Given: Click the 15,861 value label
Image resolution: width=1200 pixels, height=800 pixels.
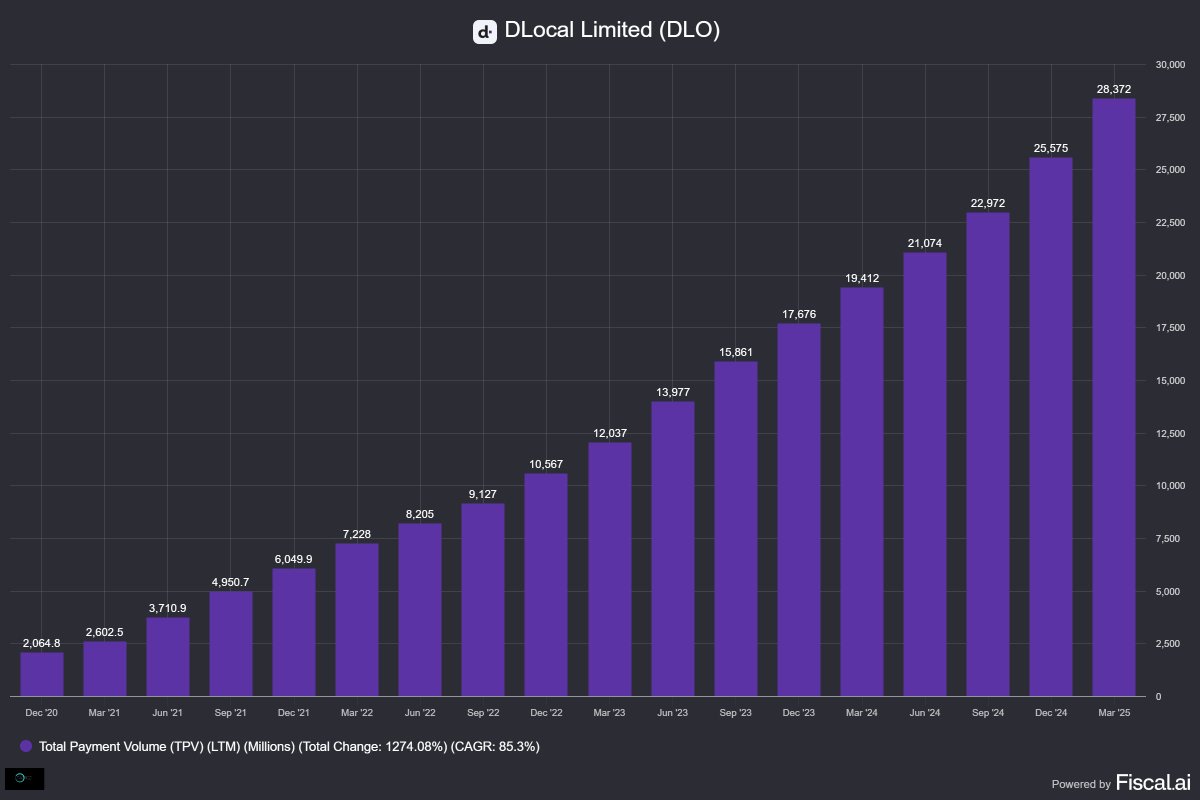Looking at the screenshot, I should tap(736, 352).
